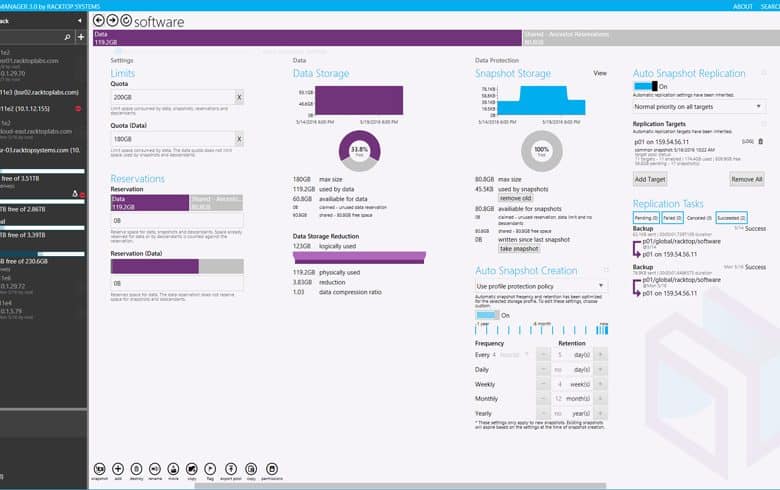
Task: Click the Add Target button
Action: (x=650, y=179)
